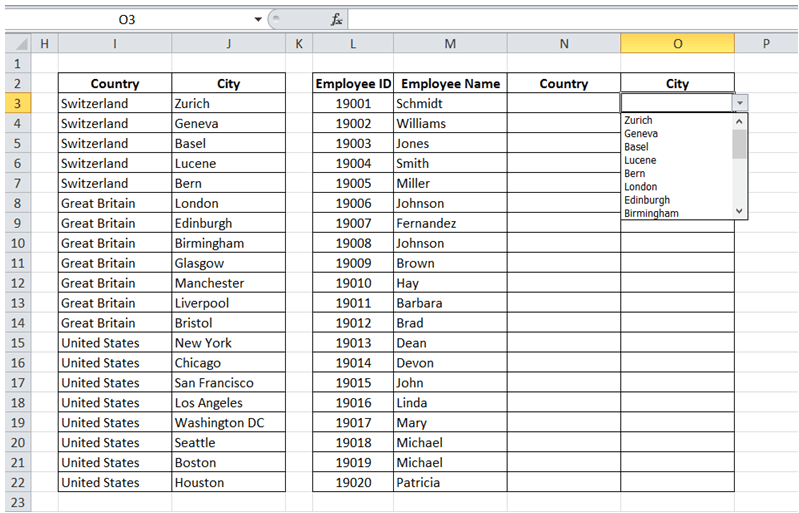
Task: Click employee ID cell 19001
Action: (353, 103)
